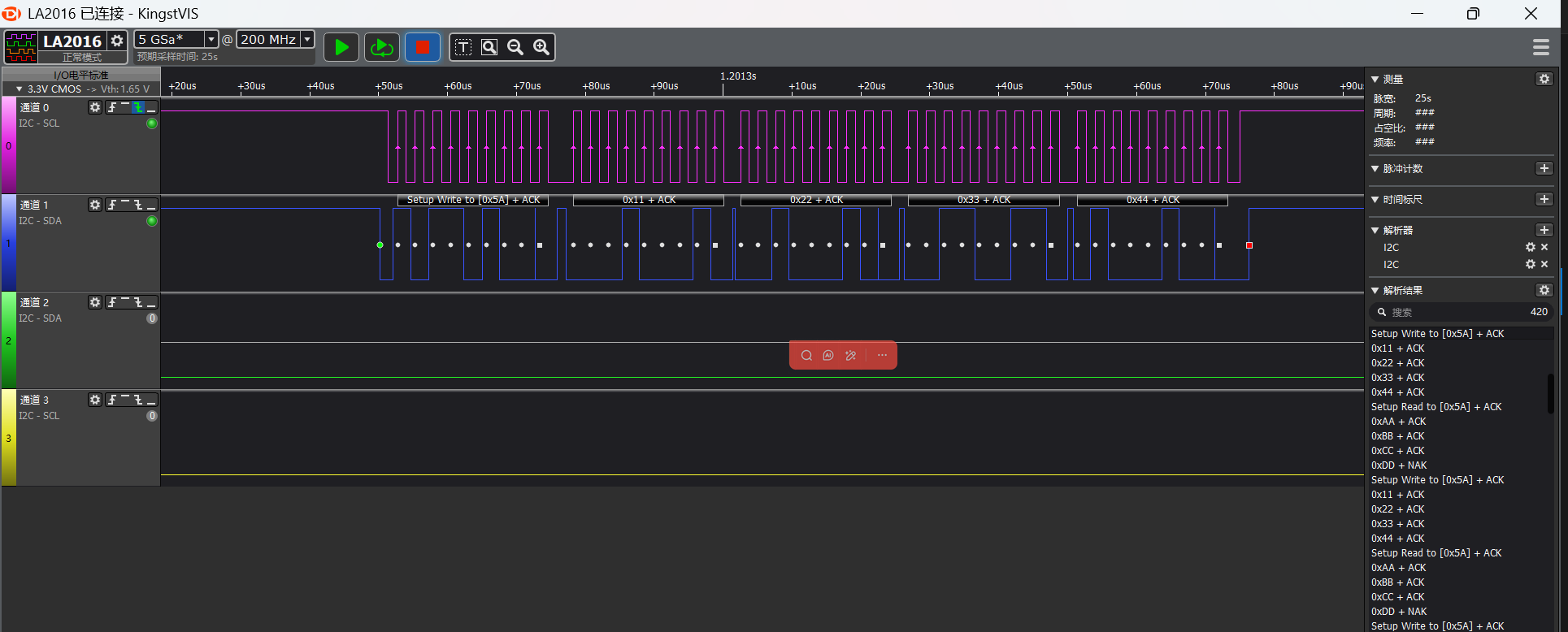
Task: Stop the capture with red square button
Action: (x=422, y=48)
